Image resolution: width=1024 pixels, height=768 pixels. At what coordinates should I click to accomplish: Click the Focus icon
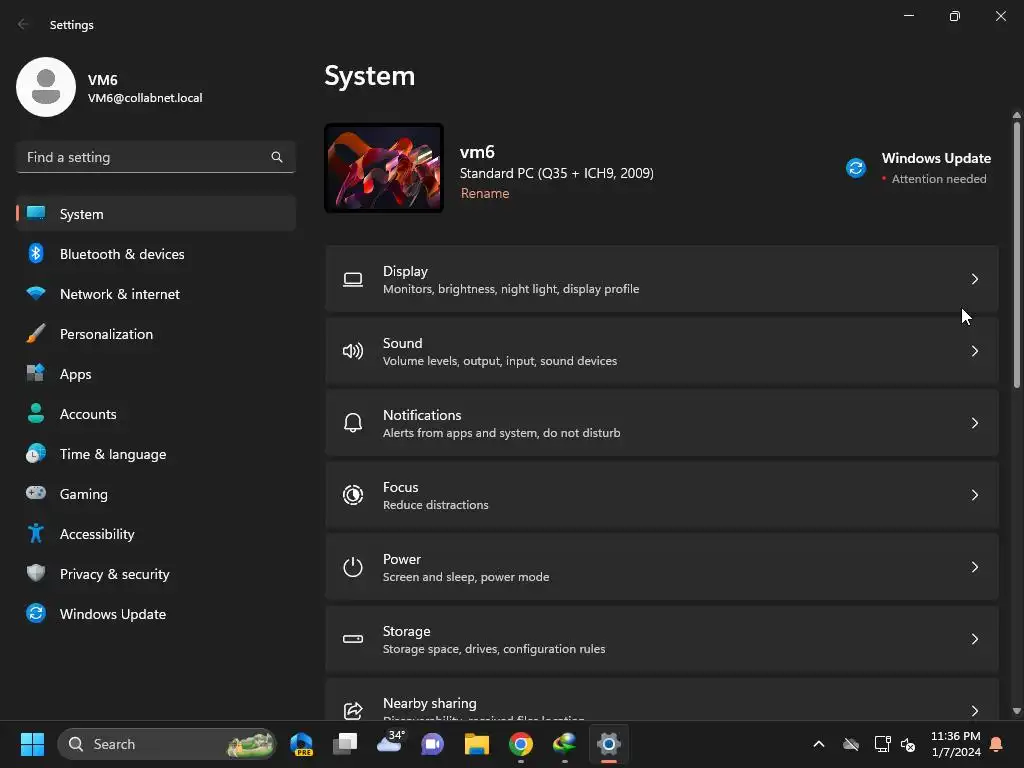pos(353,495)
